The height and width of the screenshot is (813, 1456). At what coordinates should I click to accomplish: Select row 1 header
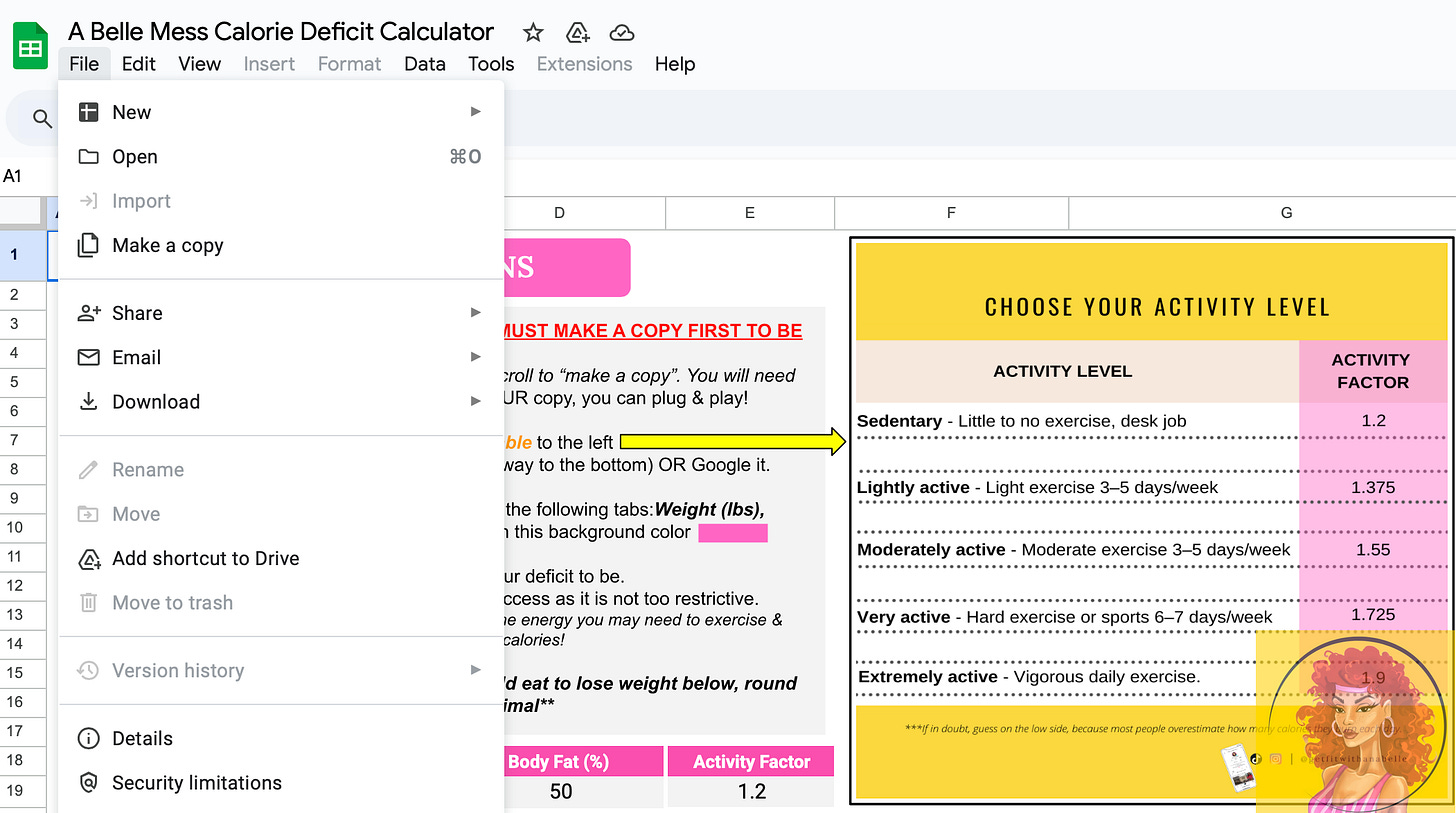coord(15,255)
